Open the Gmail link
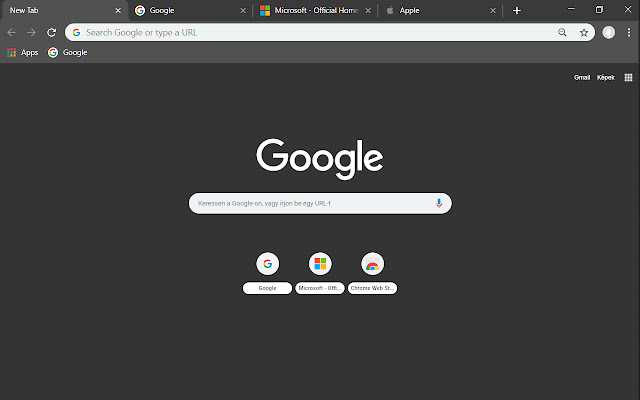640x400 pixels. click(582, 77)
